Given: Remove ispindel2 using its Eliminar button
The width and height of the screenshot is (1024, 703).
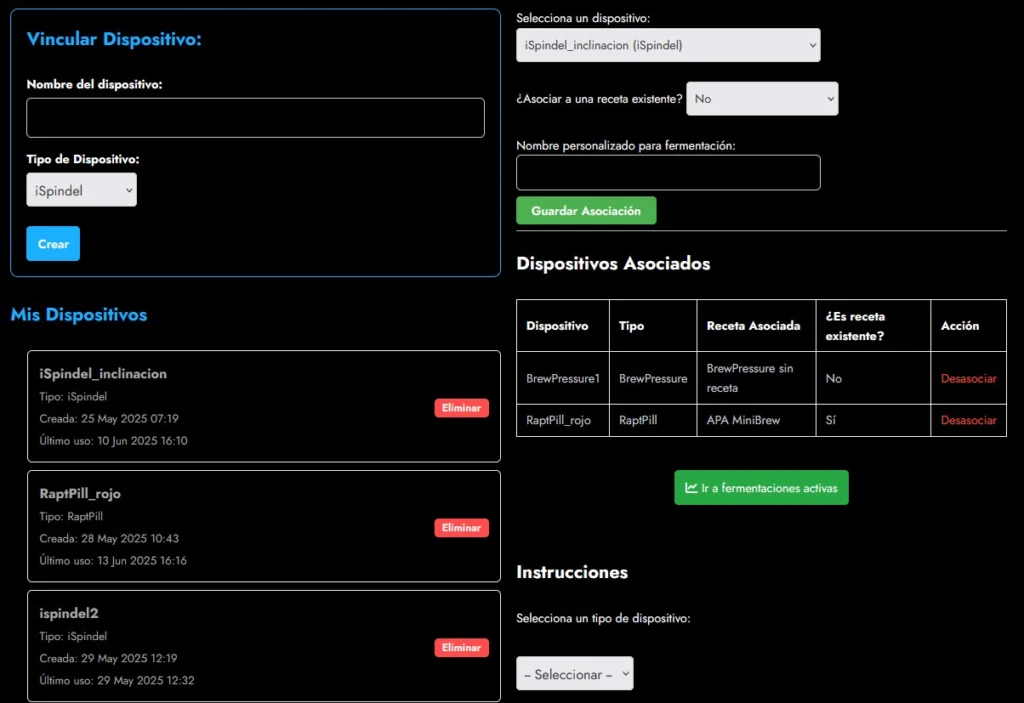Looking at the screenshot, I should coord(461,647).
